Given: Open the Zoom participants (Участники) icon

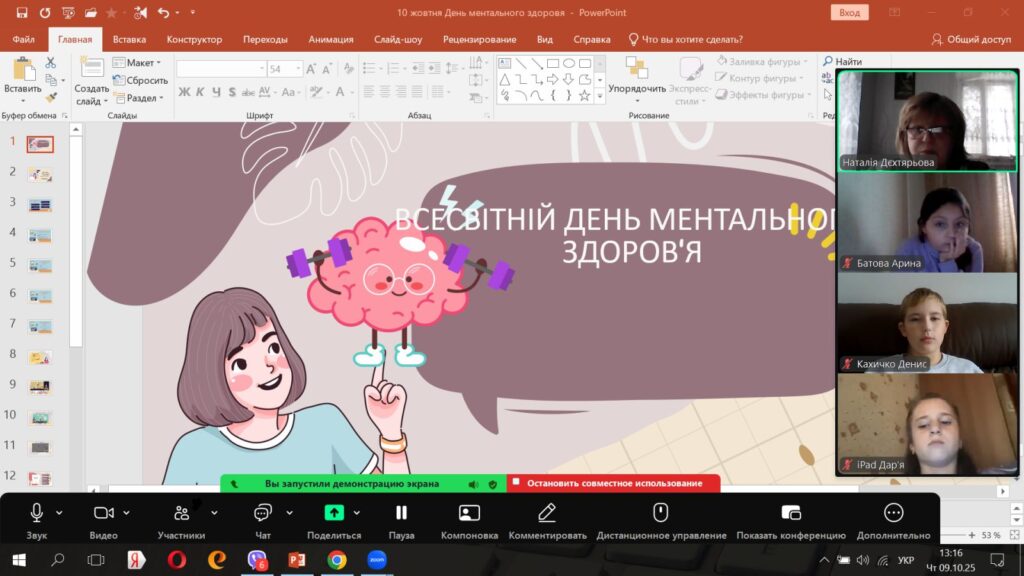Looking at the screenshot, I should tap(181, 513).
